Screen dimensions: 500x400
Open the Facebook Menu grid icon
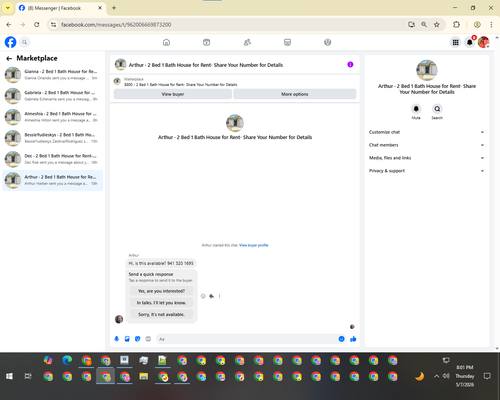coord(455,42)
